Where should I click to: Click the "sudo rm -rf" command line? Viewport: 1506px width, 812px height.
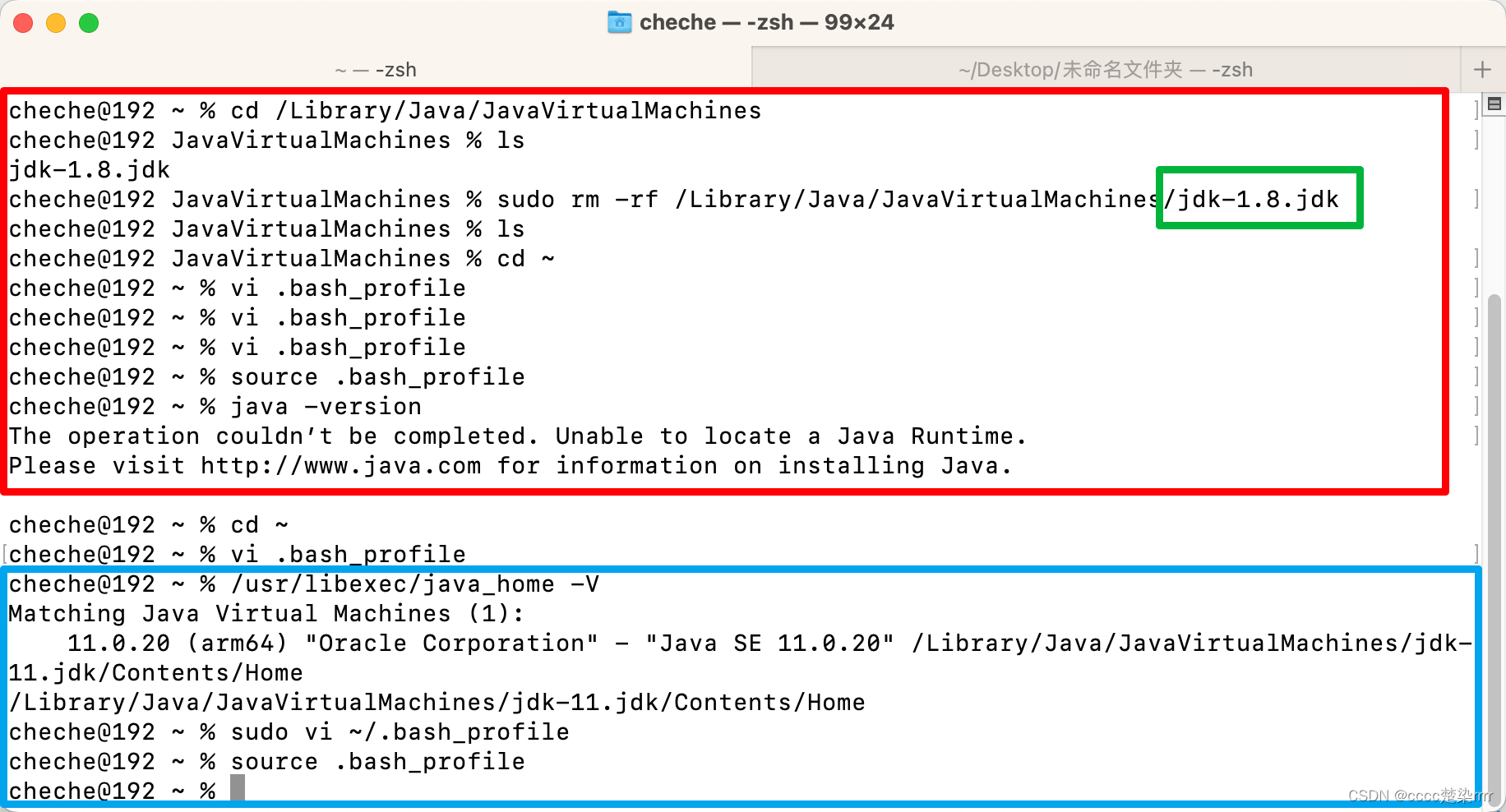[x=674, y=200]
